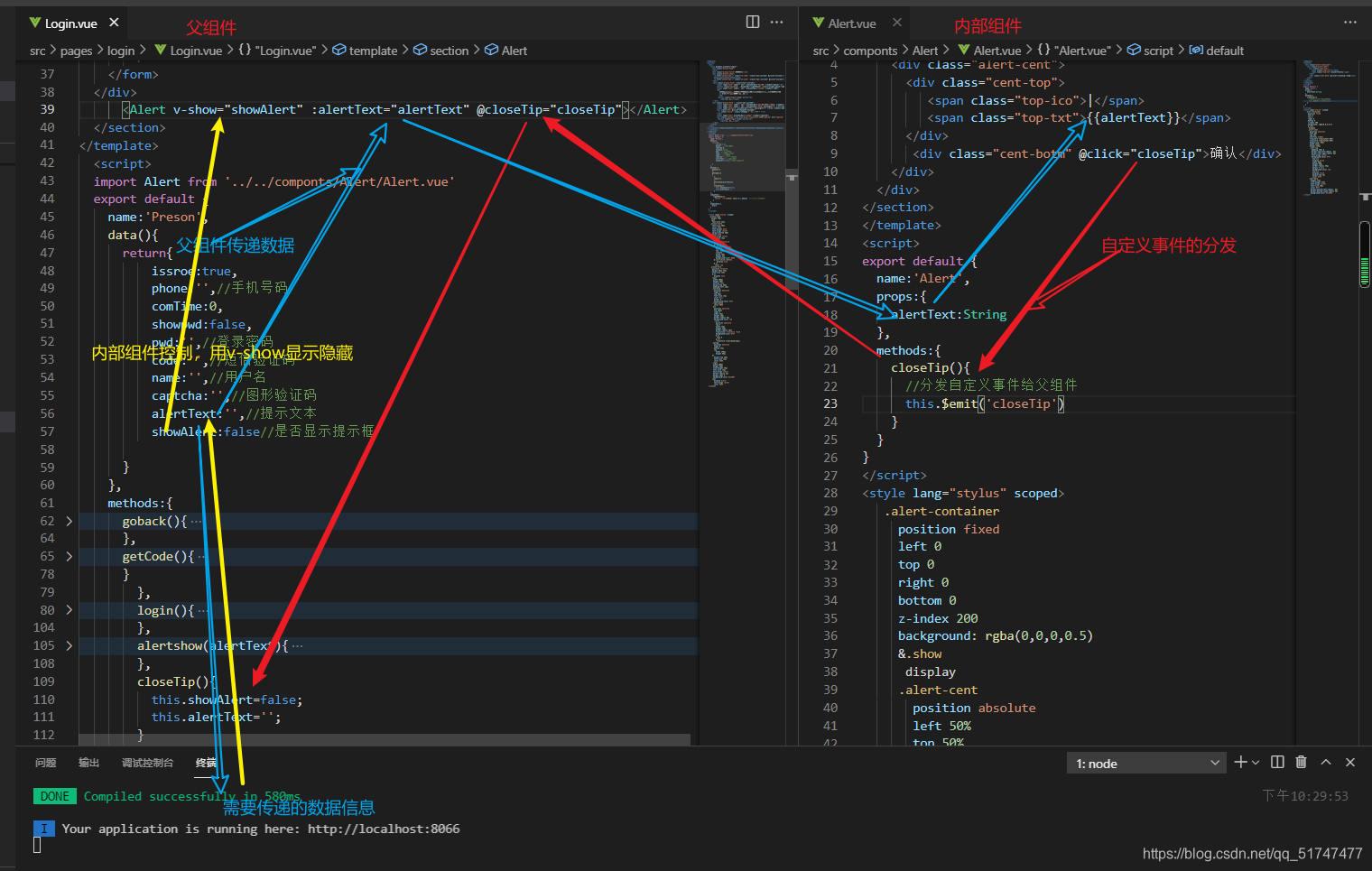Open the launch profile arrow beside new terminal
The width and height of the screenshot is (1372, 871).
point(1255,763)
